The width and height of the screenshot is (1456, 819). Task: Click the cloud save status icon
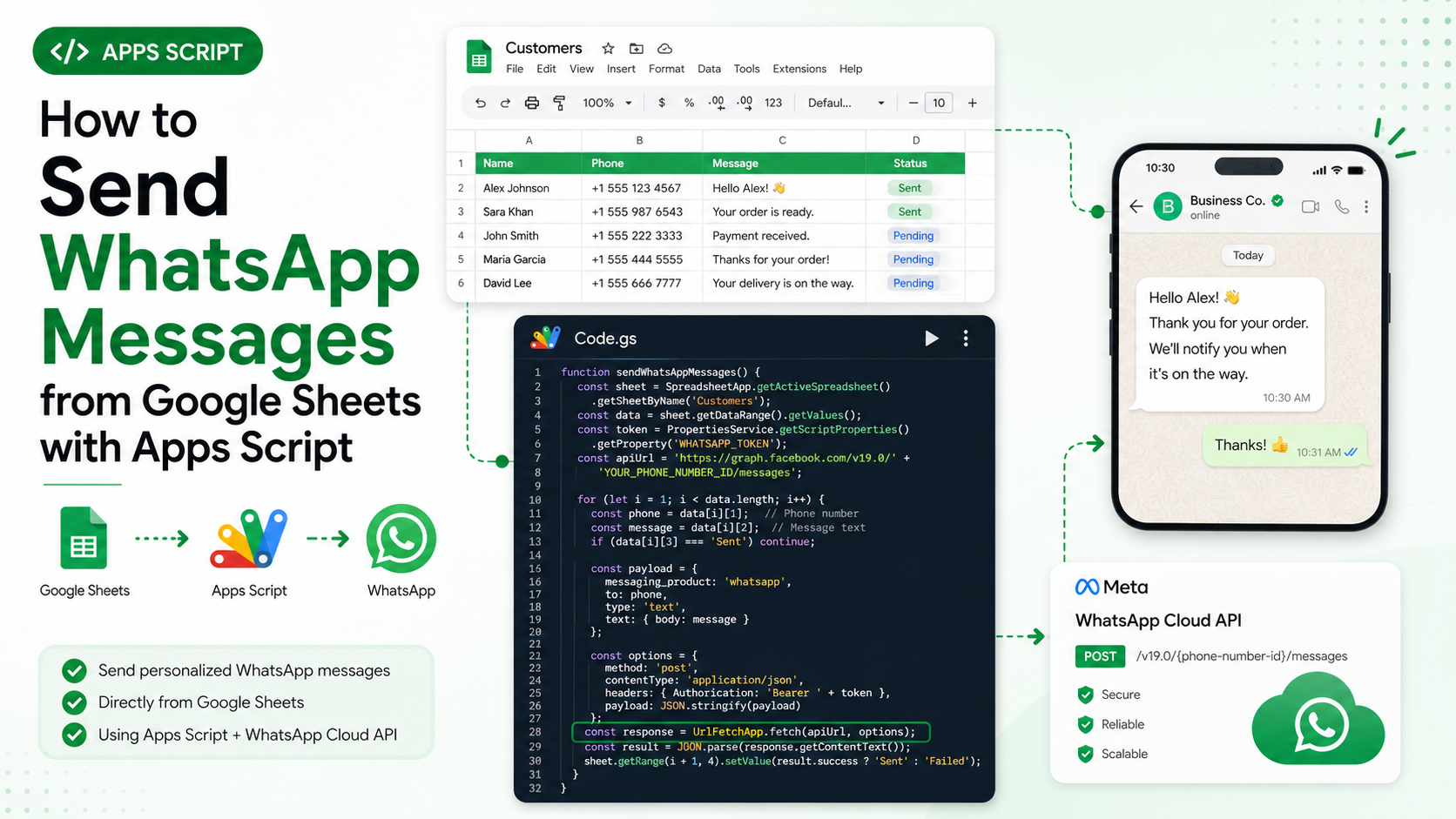tap(664, 48)
